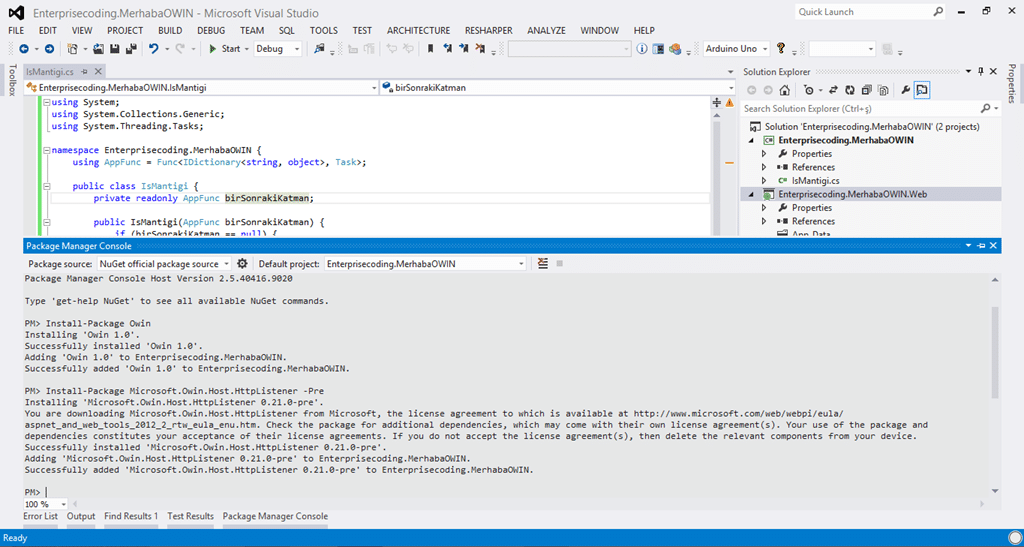Switch to the Test Results tab
The image size is (1024, 547).
(x=191, y=516)
